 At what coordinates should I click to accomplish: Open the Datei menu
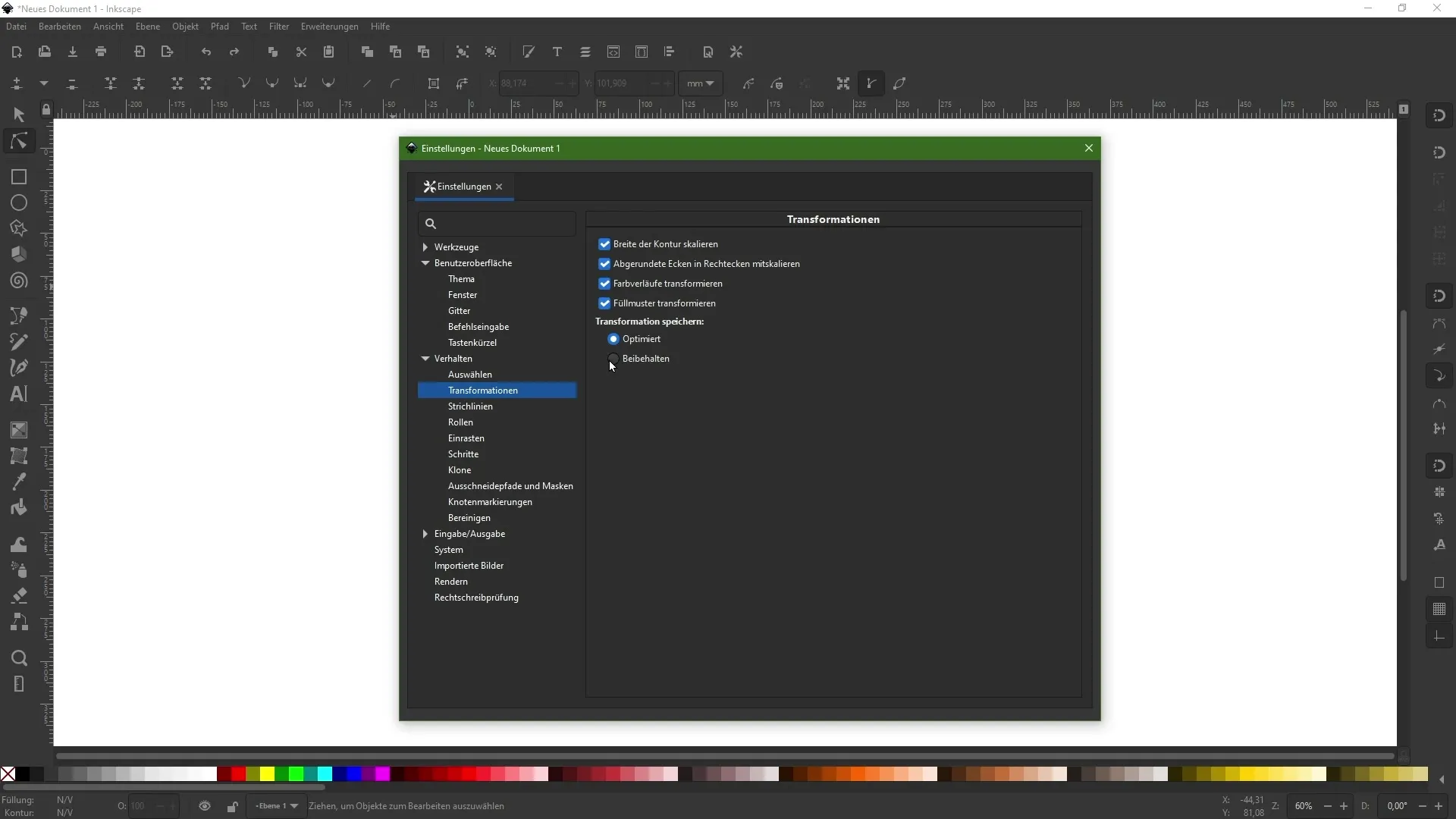[x=16, y=27]
